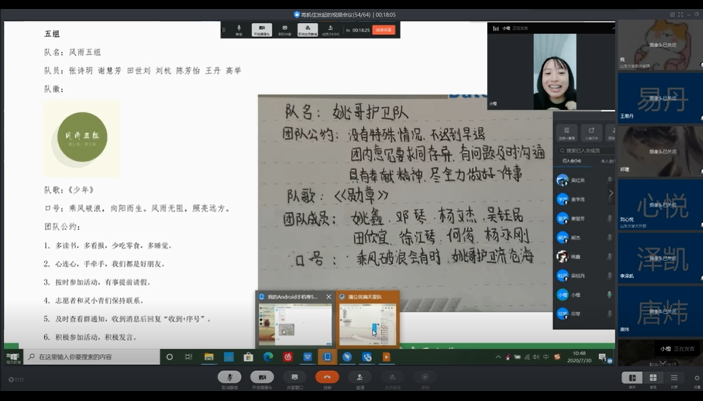Screen dimensions: 703x401
Task: Open File Explorer from the taskbar
Action: pos(209,356)
